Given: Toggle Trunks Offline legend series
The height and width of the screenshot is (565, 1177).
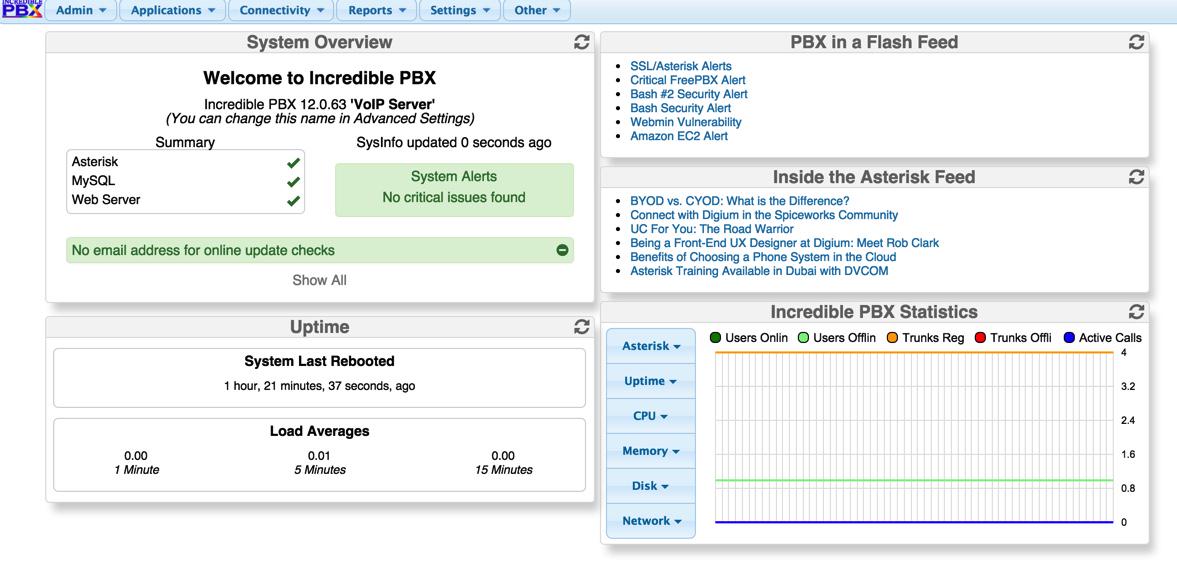Looking at the screenshot, I should click(x=1013, y=338).
